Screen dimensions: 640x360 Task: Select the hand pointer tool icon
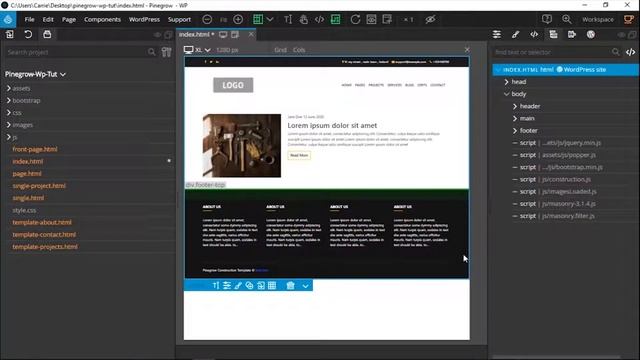303,19
